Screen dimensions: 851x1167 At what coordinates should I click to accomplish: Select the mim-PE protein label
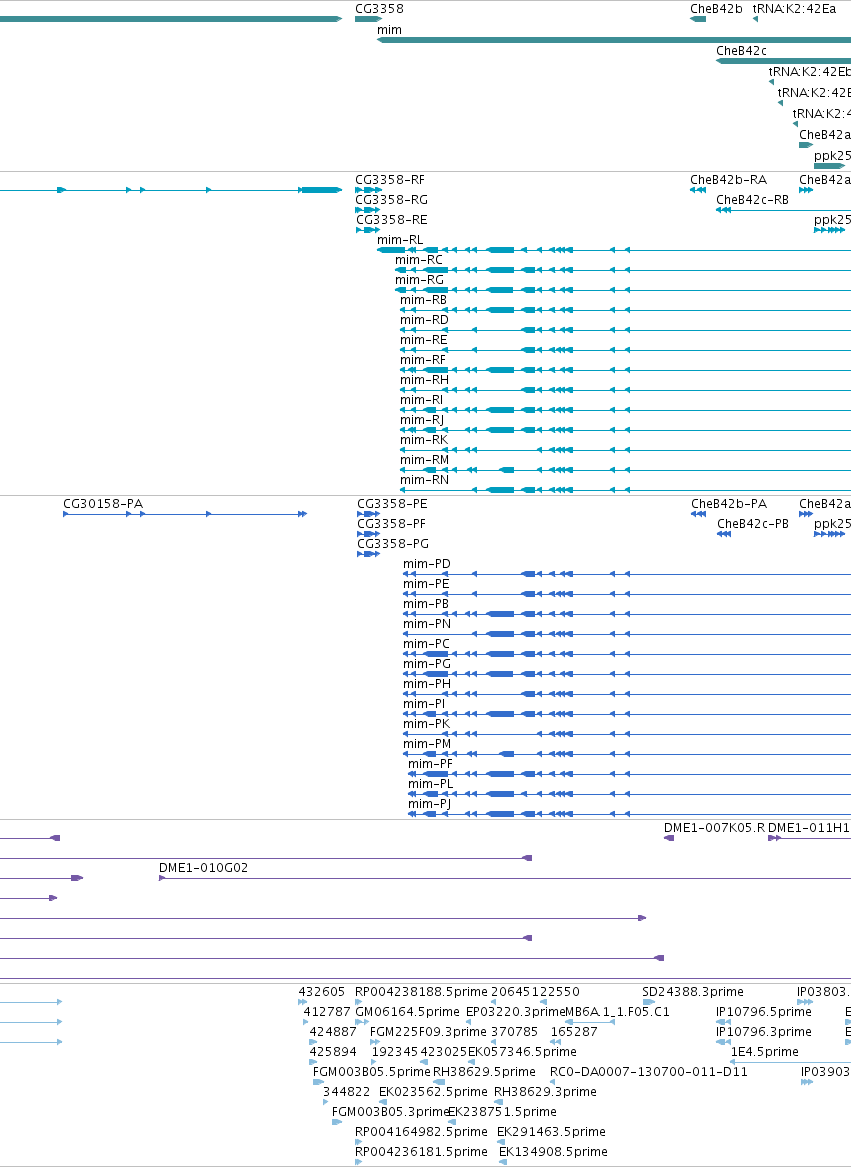[x=426, y=585]
